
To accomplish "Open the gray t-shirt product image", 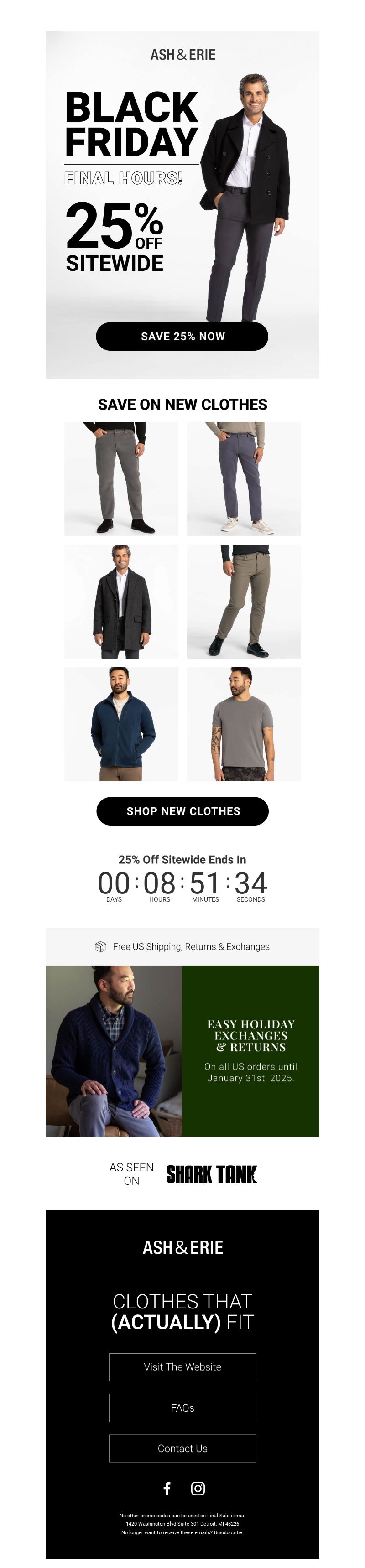I will point(244,724).
